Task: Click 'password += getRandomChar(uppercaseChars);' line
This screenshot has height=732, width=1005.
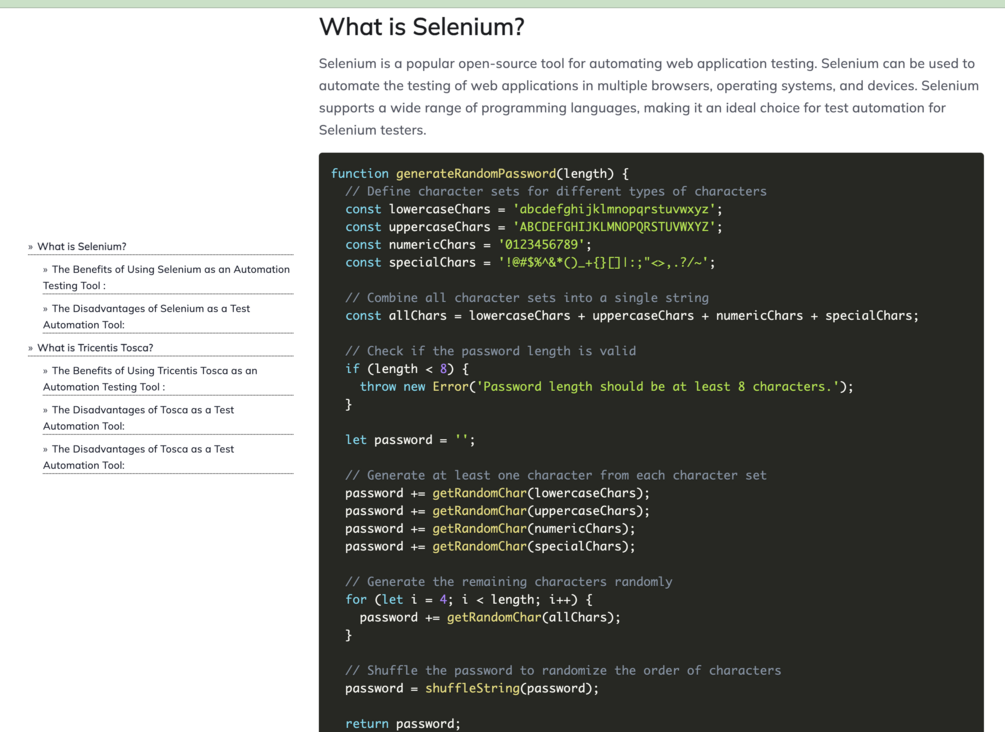Action: click(497, 511)
